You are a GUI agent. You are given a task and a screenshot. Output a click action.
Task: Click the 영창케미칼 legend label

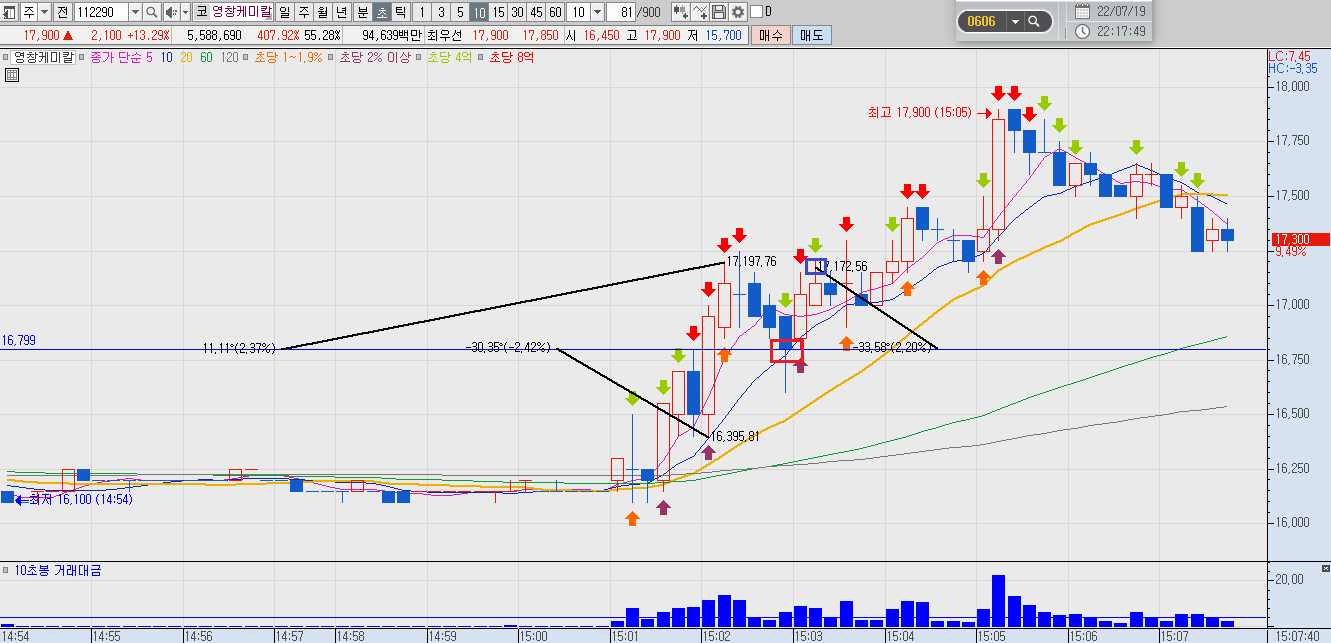click(44, 57)
